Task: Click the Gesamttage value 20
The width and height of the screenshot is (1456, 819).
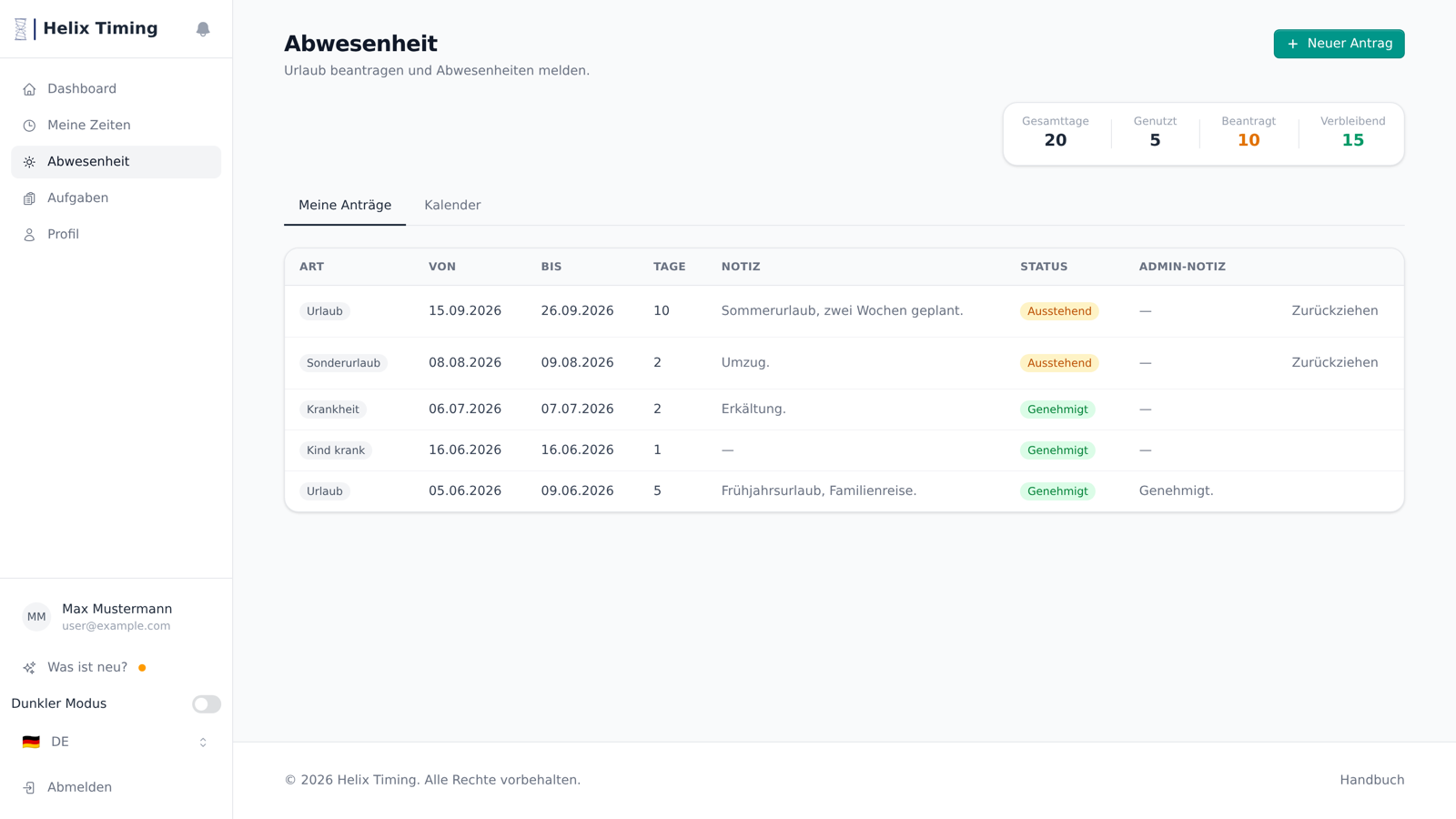Action: 1055,140
